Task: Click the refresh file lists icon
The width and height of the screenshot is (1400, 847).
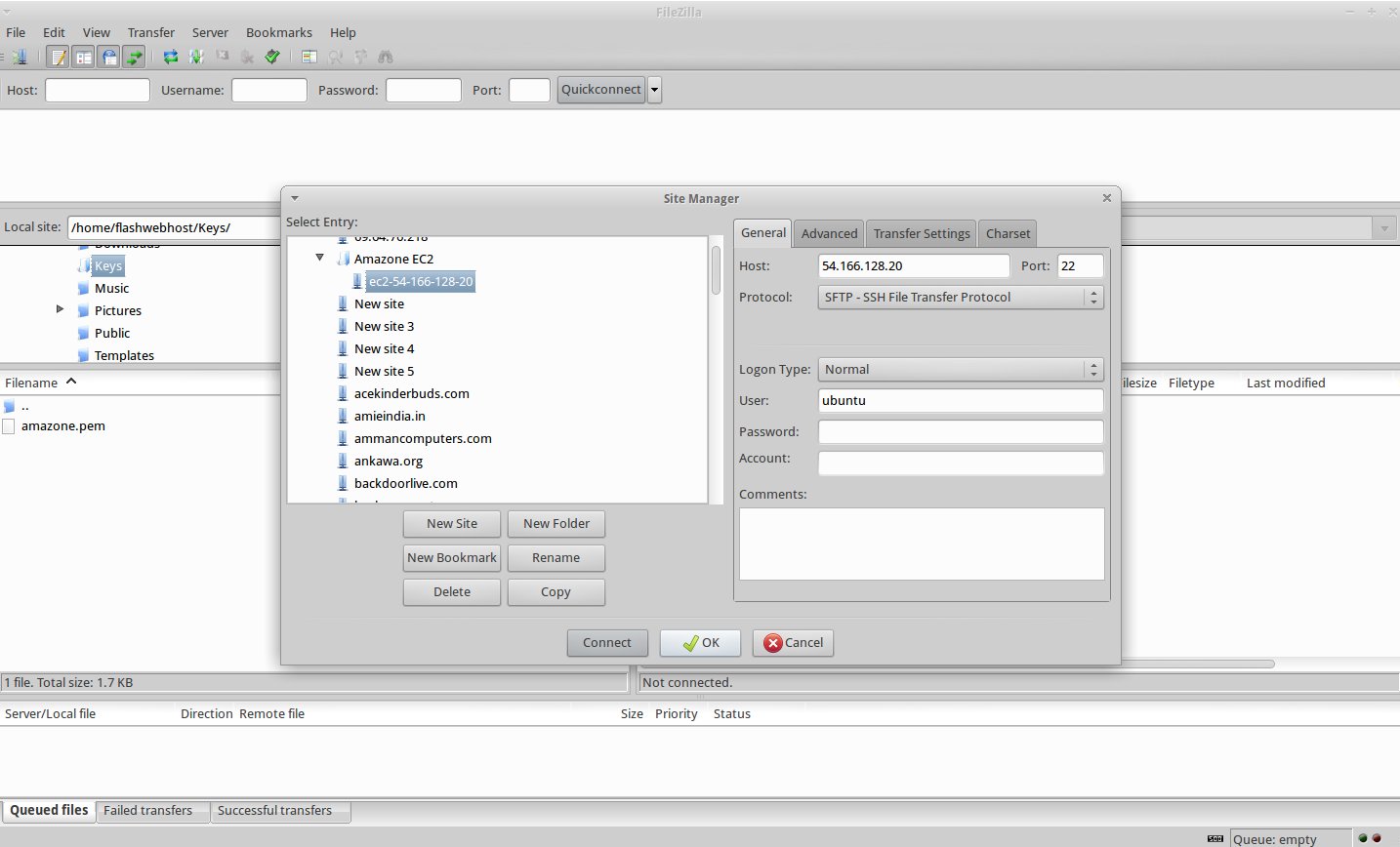Action: (171, 57)
